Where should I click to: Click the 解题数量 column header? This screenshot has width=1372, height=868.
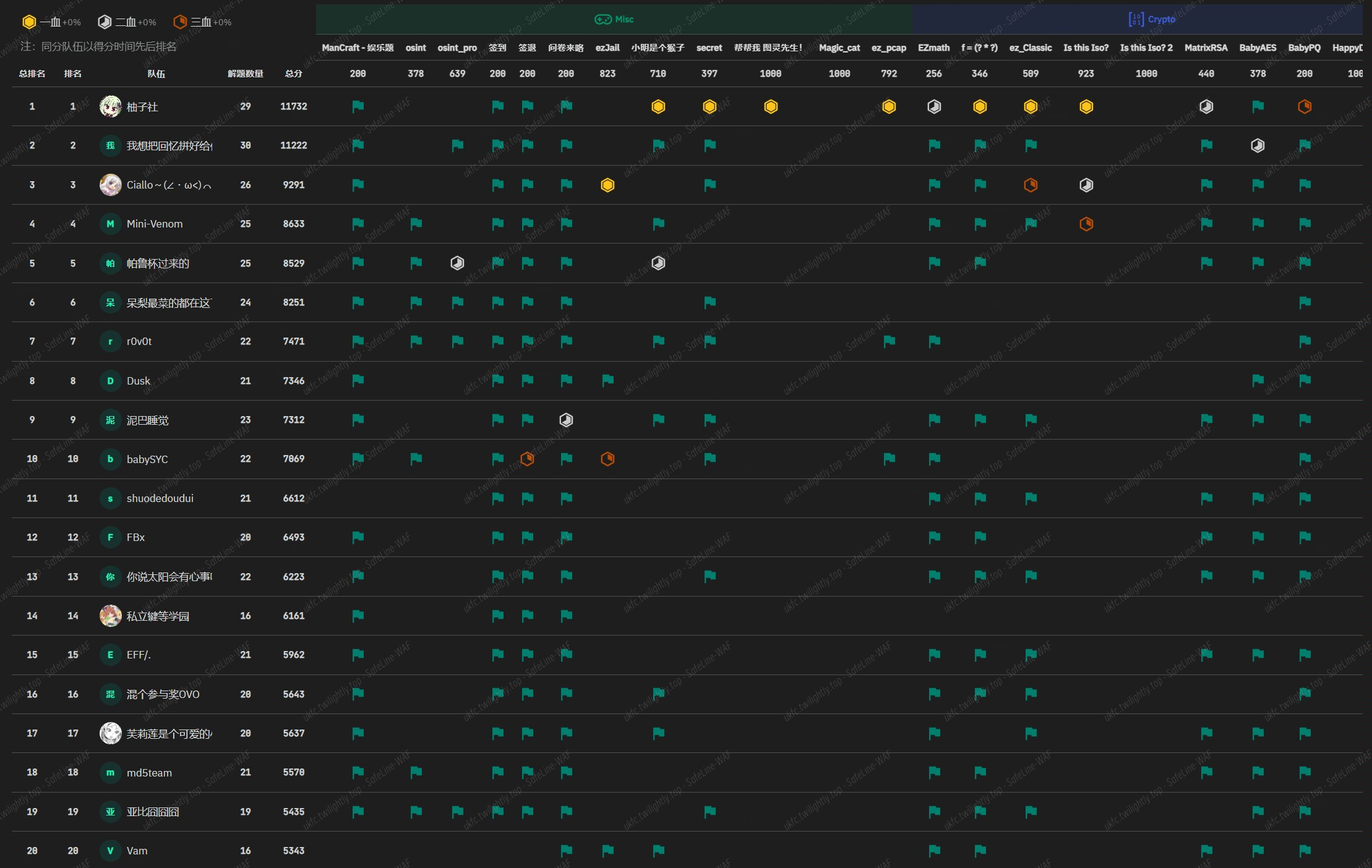click(246, 74)
